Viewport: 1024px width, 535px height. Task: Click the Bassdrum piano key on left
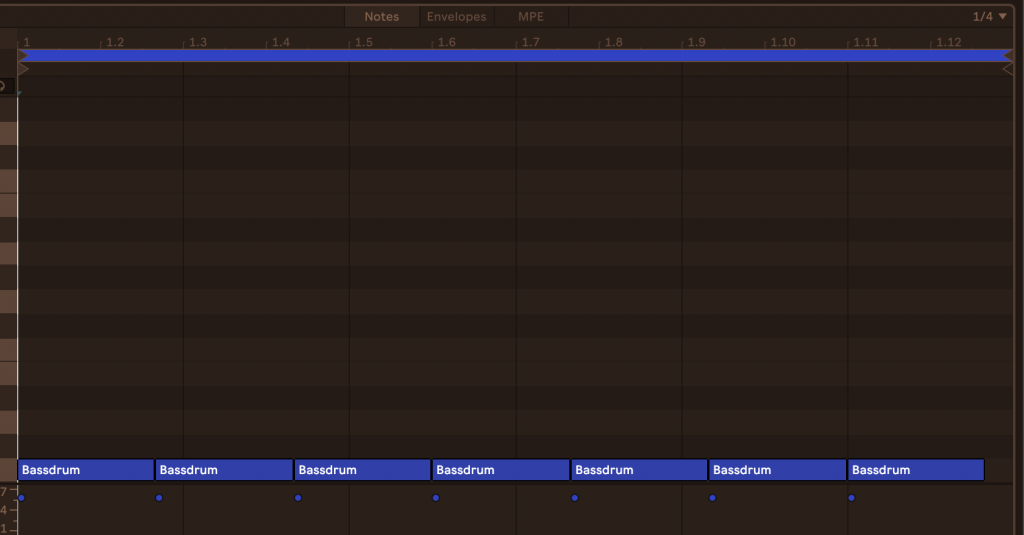tap(8, 470)
